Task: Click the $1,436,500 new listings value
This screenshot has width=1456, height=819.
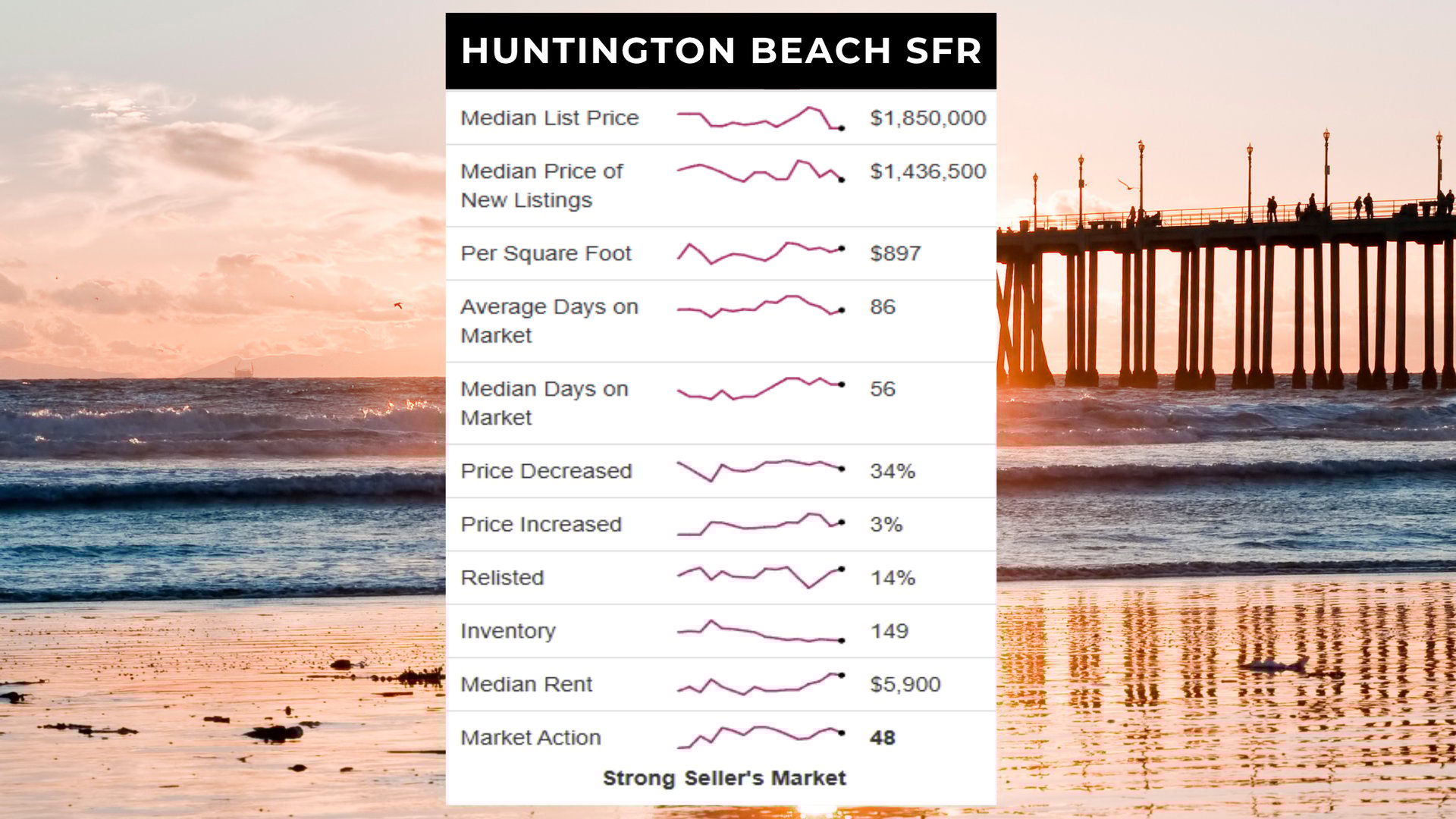Action: click(x=927, y=171)
